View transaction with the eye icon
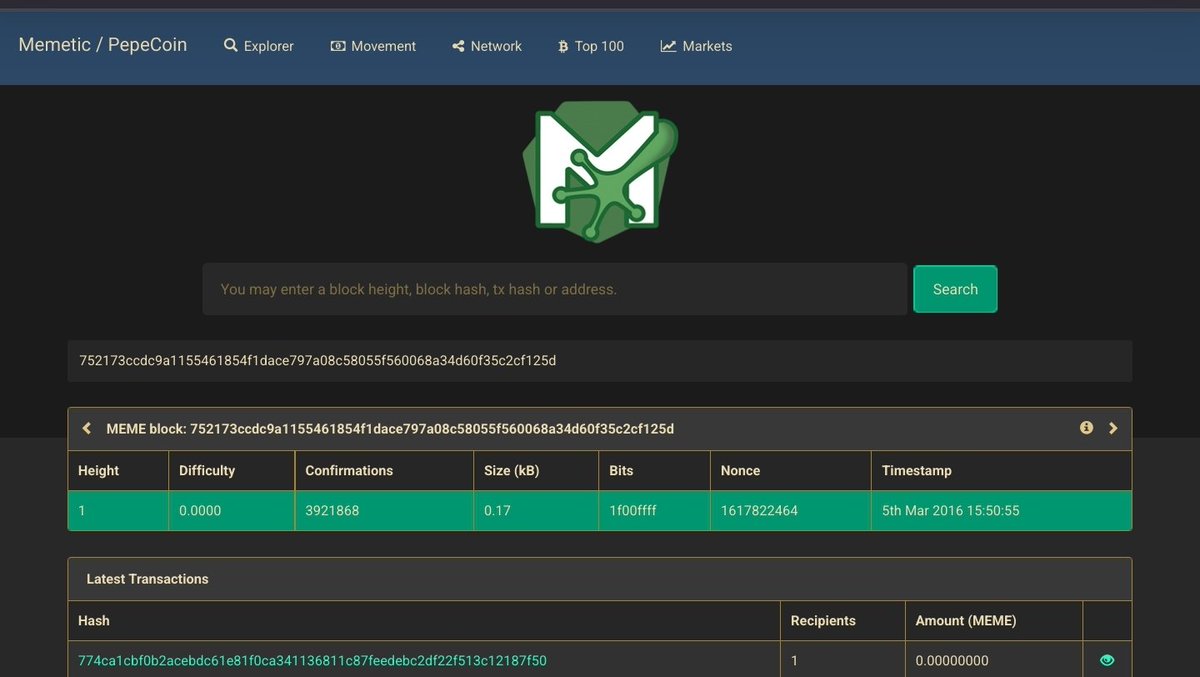The height and width of the screenshot is (677, 1200). (x=1107, y=660)
